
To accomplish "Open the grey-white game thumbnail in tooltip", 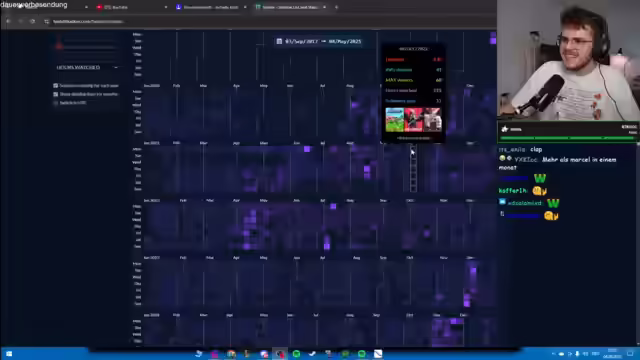I will 432,120.
